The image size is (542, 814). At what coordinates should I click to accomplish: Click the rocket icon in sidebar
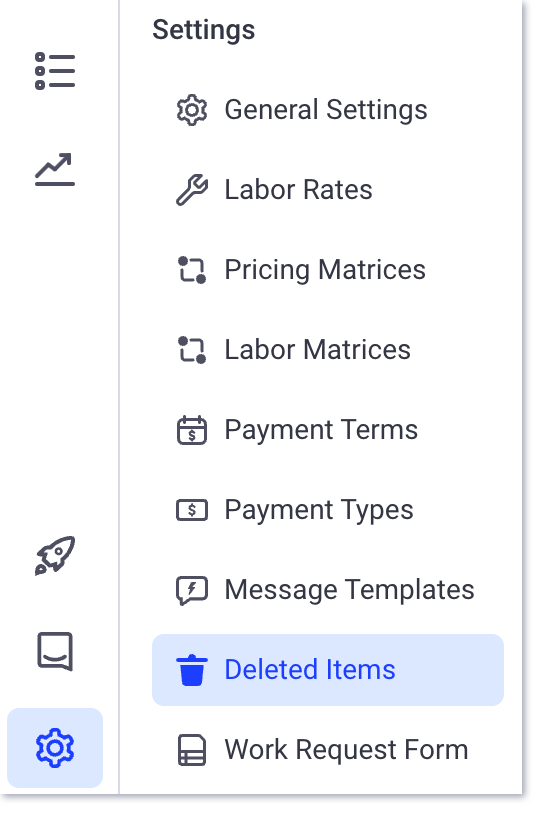55,555
